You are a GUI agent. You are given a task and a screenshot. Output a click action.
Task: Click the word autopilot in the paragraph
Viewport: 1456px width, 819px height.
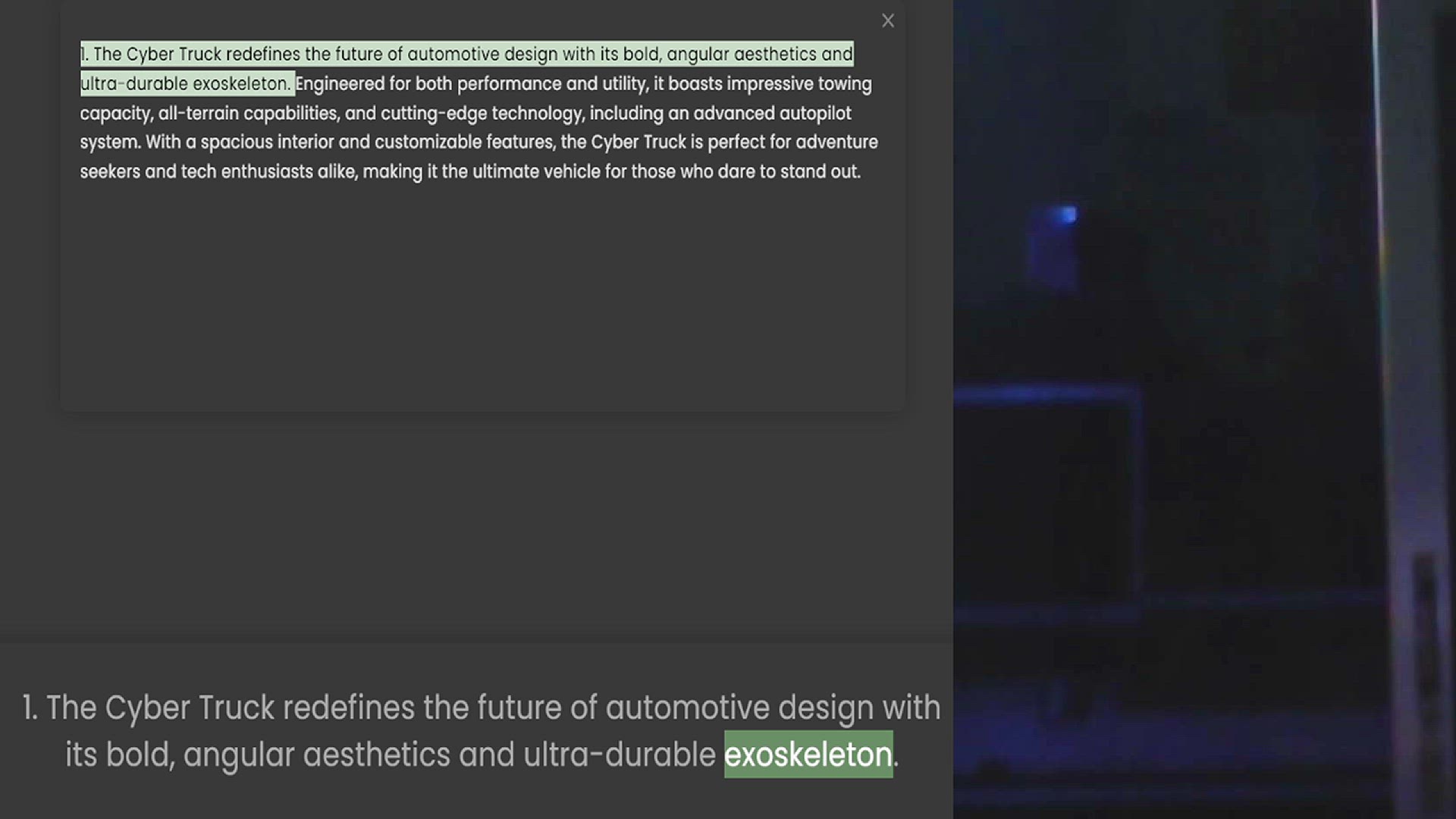click(x=815, y=114)
